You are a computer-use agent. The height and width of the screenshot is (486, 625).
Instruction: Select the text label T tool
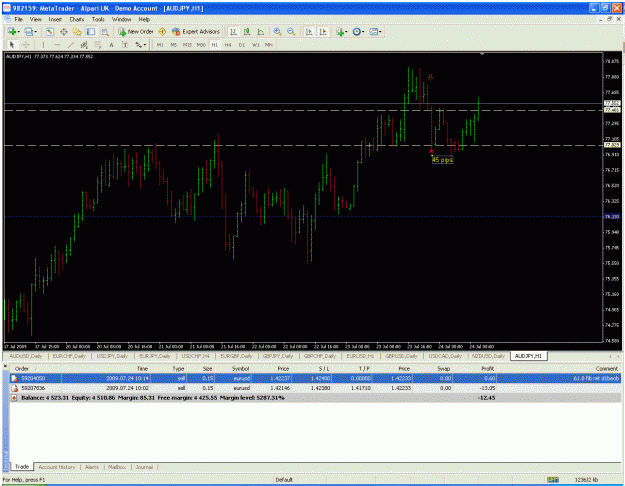(125, 45)
